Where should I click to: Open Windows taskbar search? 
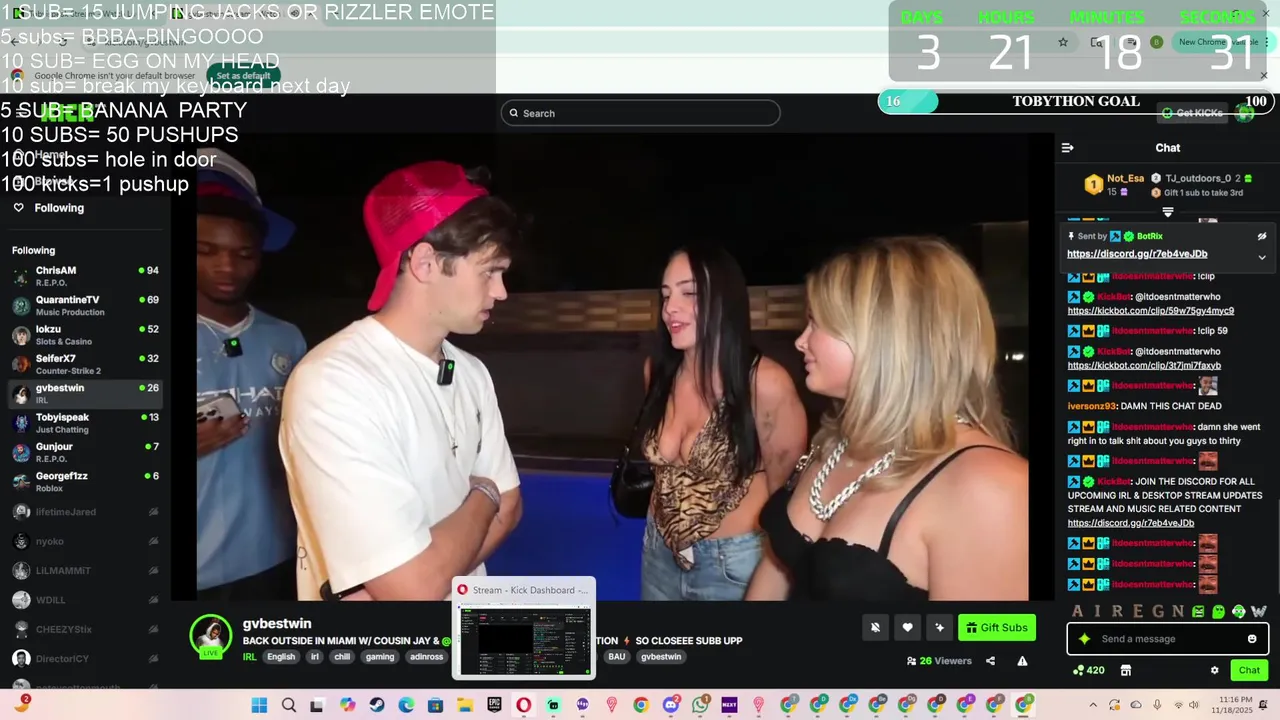pos(289,705)
